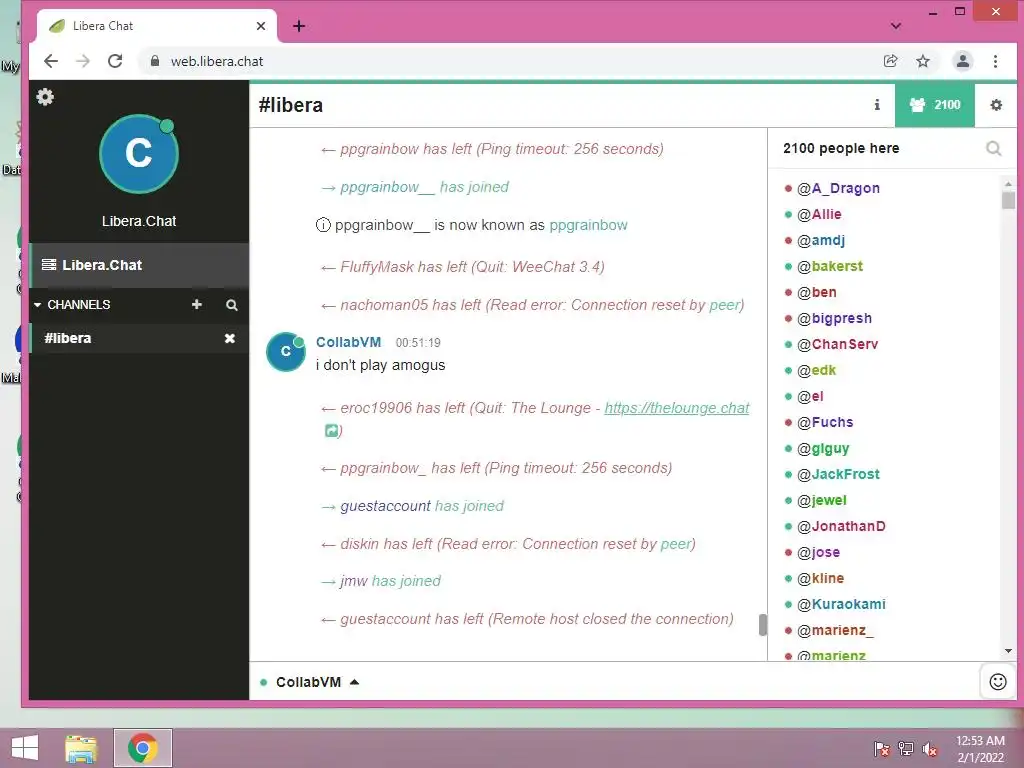Image resolution: width=1024 pixels, height=768 pixels.
Task: Reload the web.libera.chat page
Action: (x=116, y=61)
